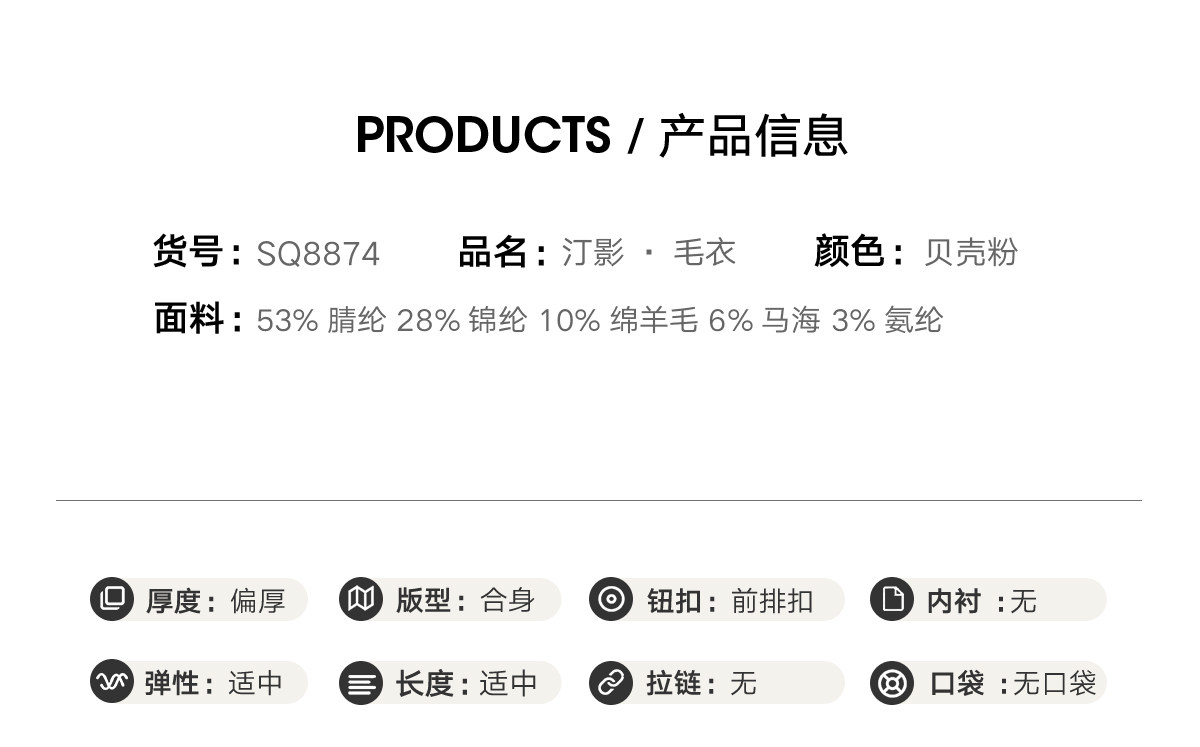Screen dimensions: 1200x747
Task: Click the fit (版型) map icon
Action: pyautogui.click(x=361, y=600)
